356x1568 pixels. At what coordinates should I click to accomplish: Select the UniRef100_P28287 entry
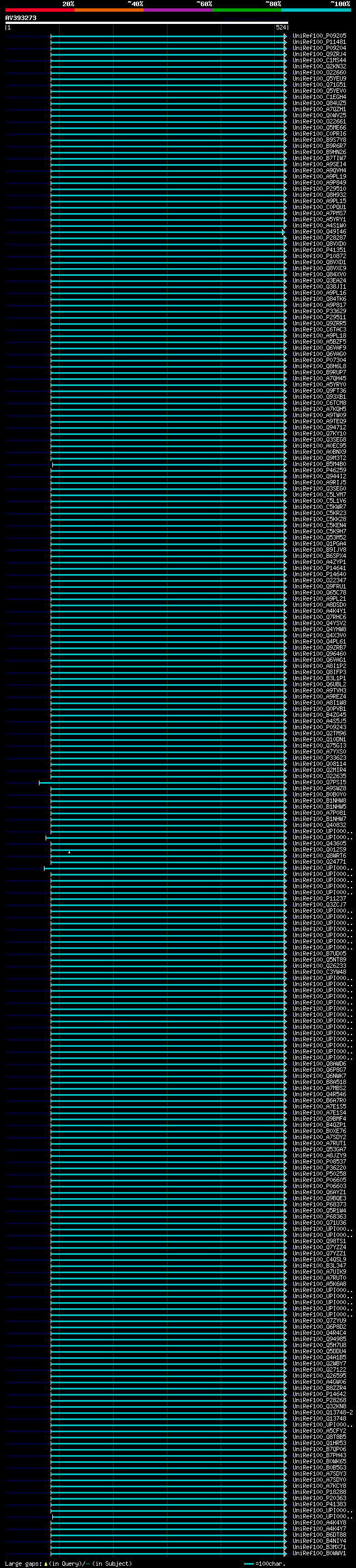[x=319, y=238]
